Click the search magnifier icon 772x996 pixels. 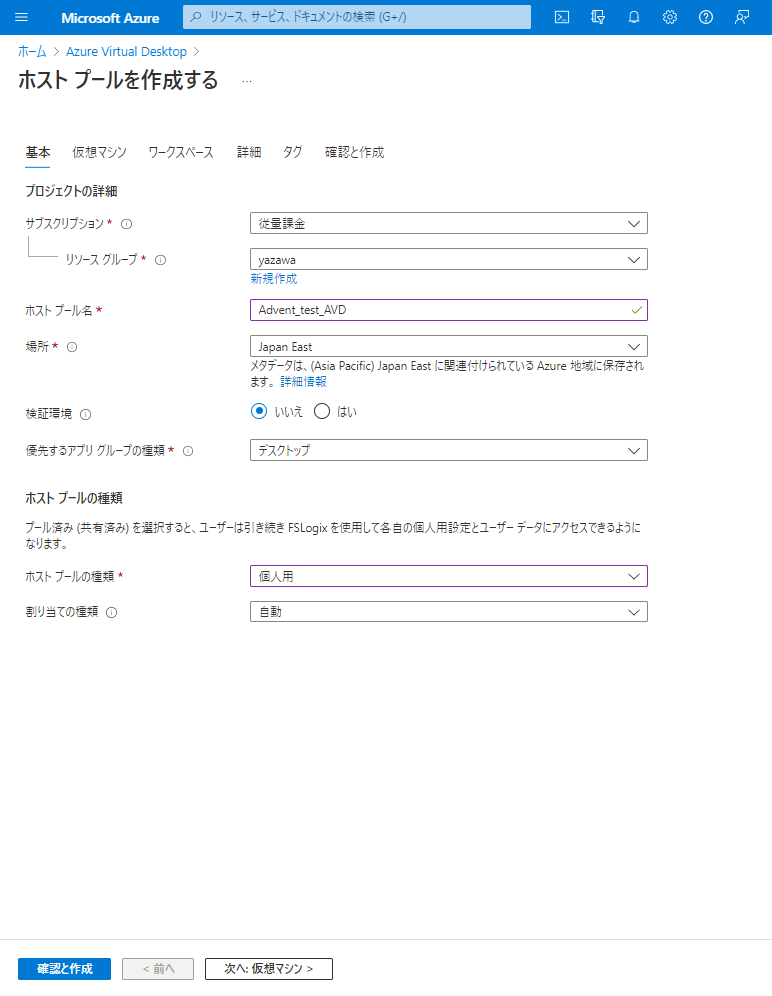pyautogui.click(x=196, y=17)
